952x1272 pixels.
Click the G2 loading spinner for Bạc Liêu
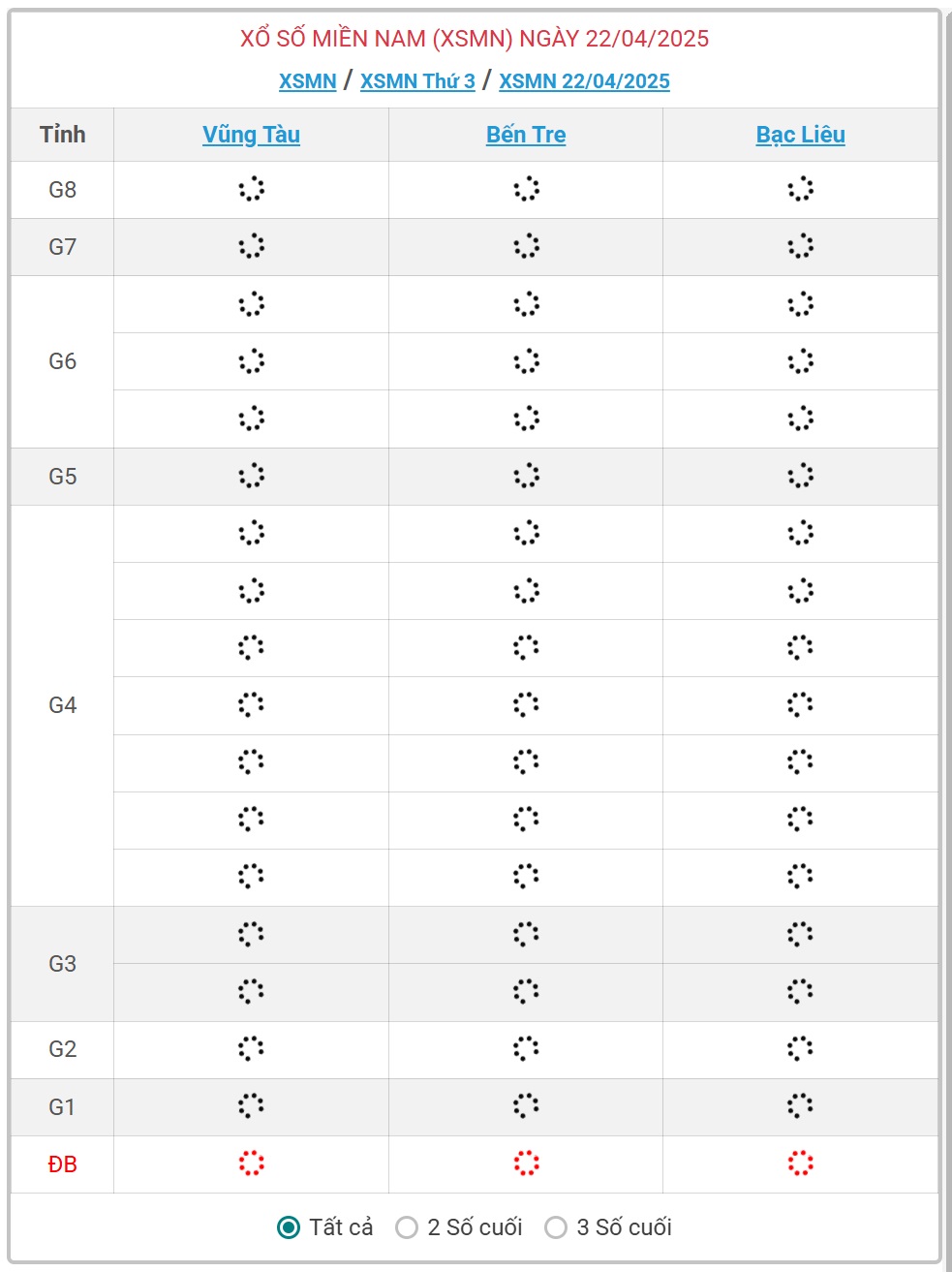pos(800,1048)
